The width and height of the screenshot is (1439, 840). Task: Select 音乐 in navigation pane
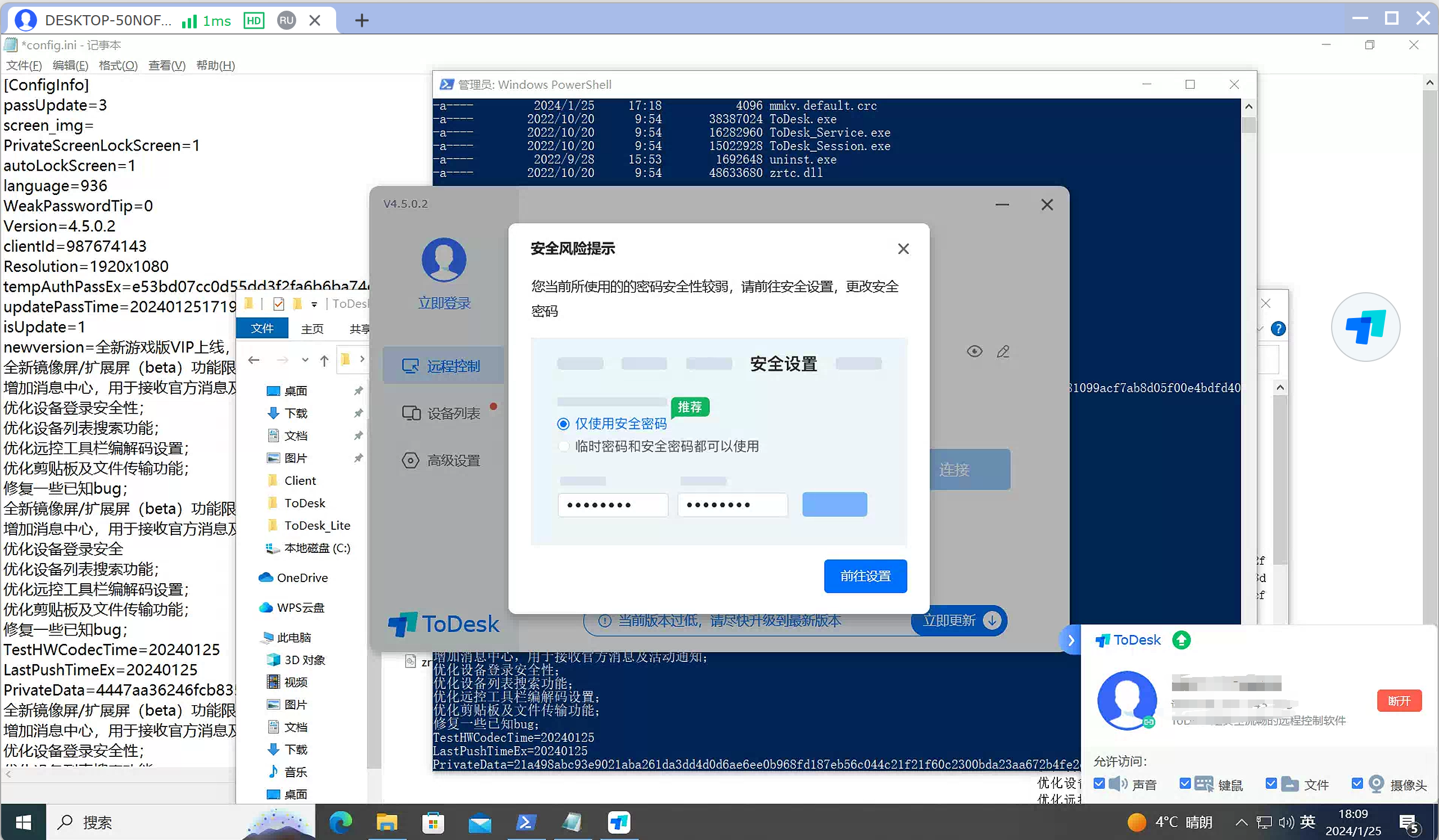(x=287, y=771)
